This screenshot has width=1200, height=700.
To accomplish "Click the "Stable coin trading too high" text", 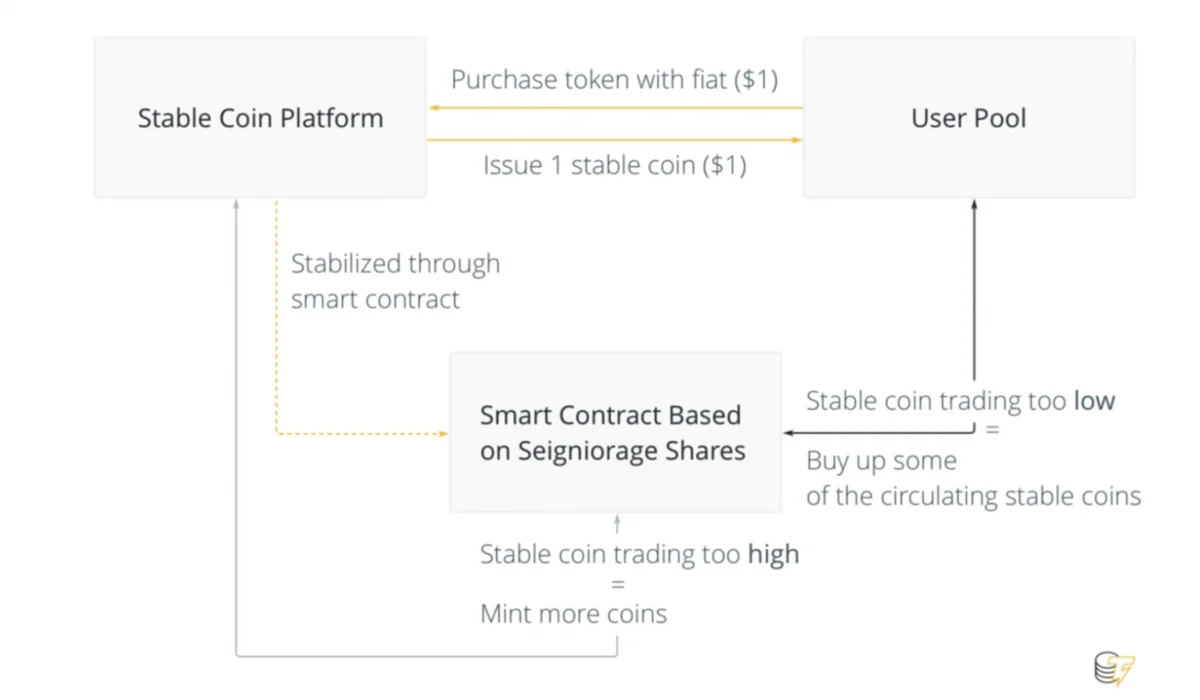I will click(x=639, y=554).
